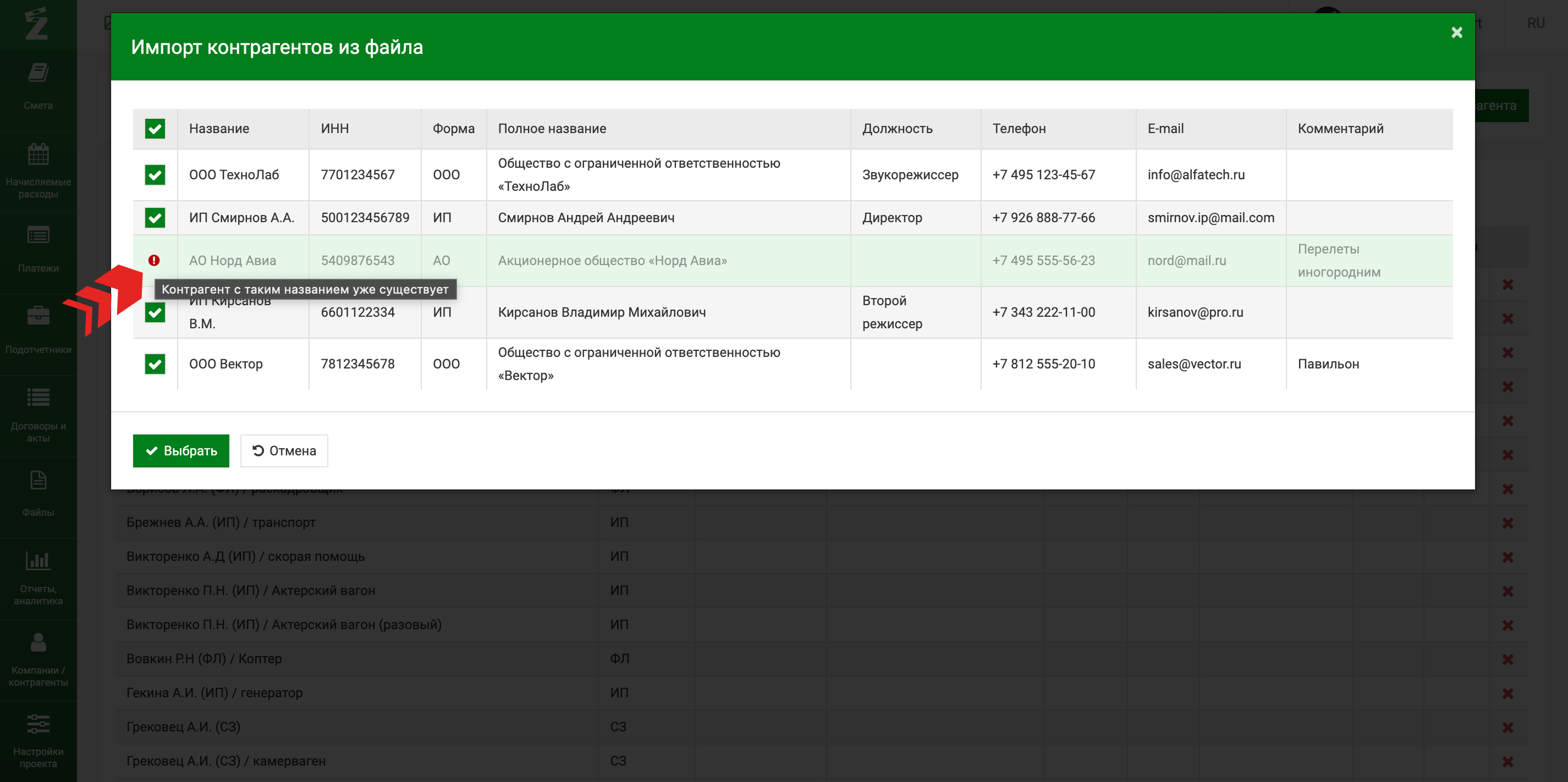Click the red duplicate warning icon
Viewport: 1568px width, 782px height.
(154, 261)
